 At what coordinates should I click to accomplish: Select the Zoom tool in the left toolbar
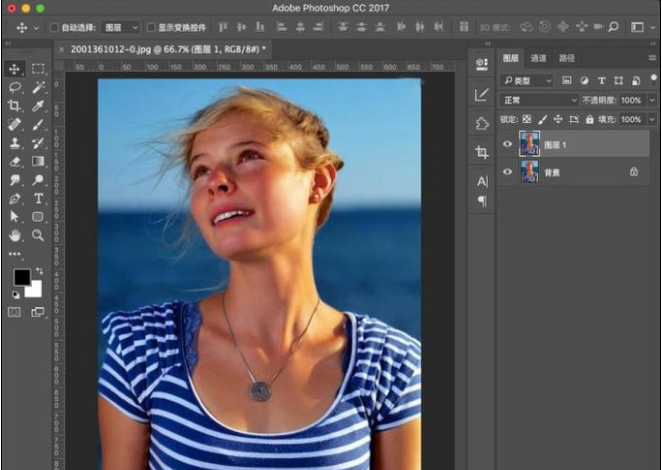coord(38,236)
